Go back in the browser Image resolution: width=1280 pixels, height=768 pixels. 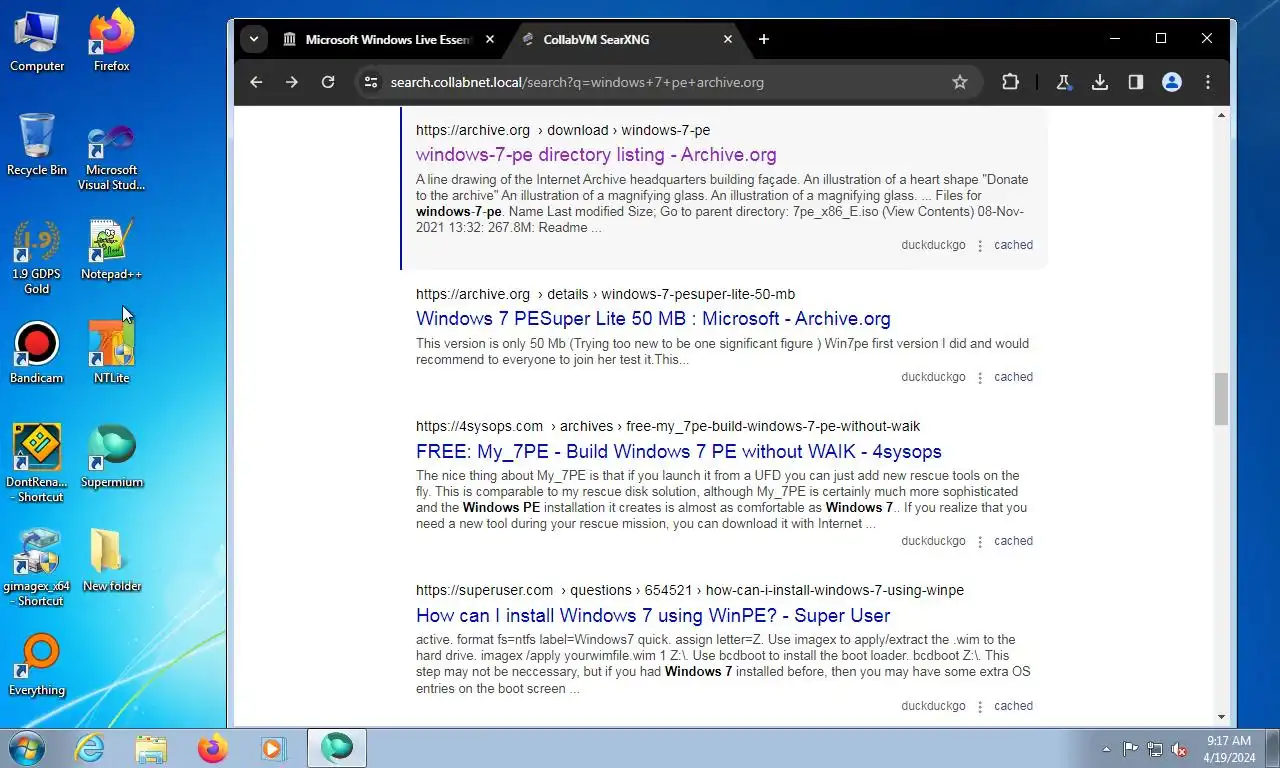pos(256,82)
